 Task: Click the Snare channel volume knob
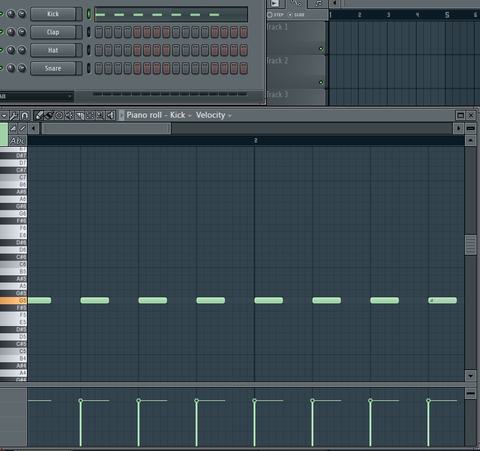pos(22,68)
